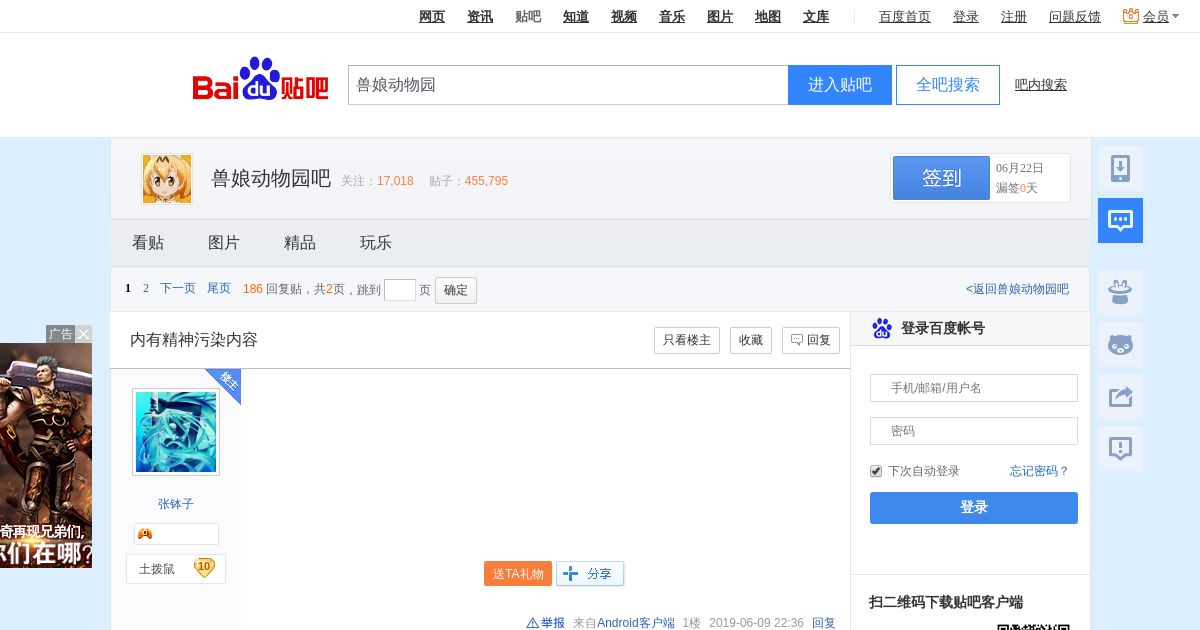Click the feedback exclamation sidebar icon
This screenshot has width=1200, height=630.
1120,449
